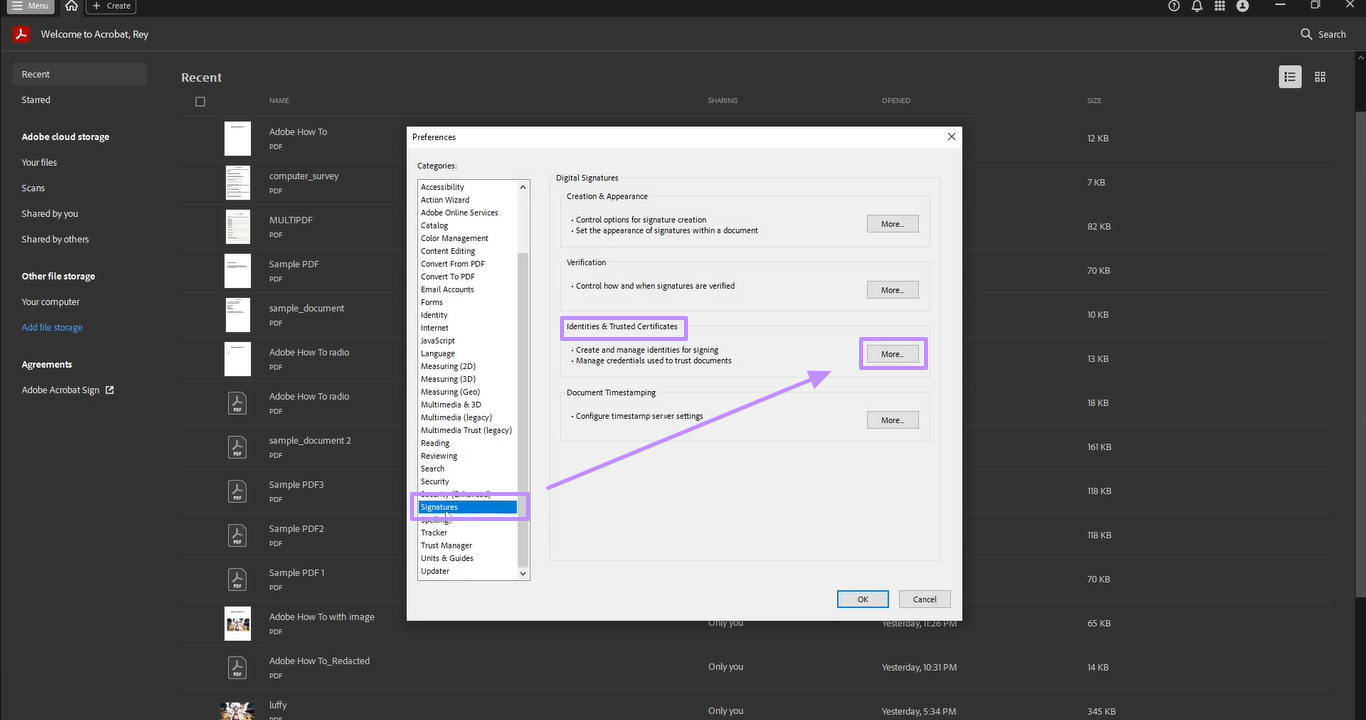Screen dimensions: 1366x720
Task: Open the apps grid icon
Action: 1220,6
